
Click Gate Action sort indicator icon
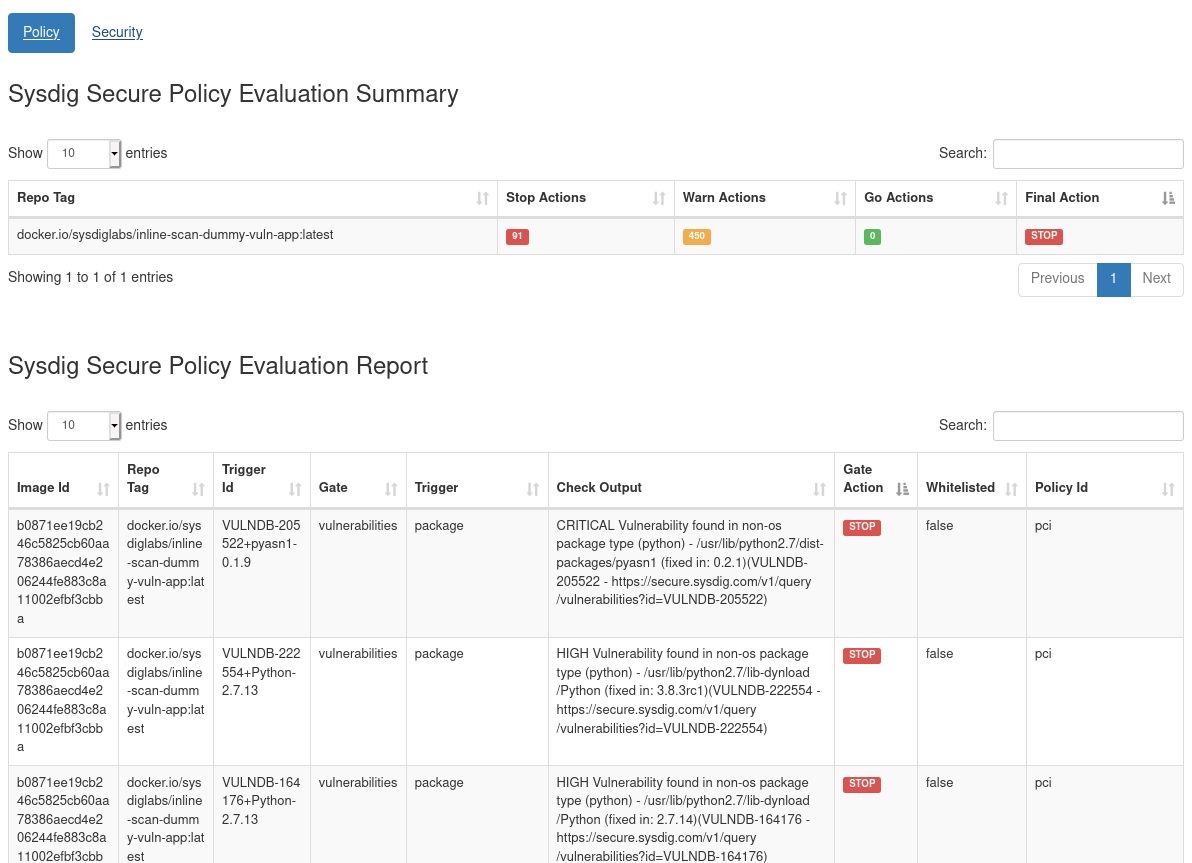coord(902,488)
